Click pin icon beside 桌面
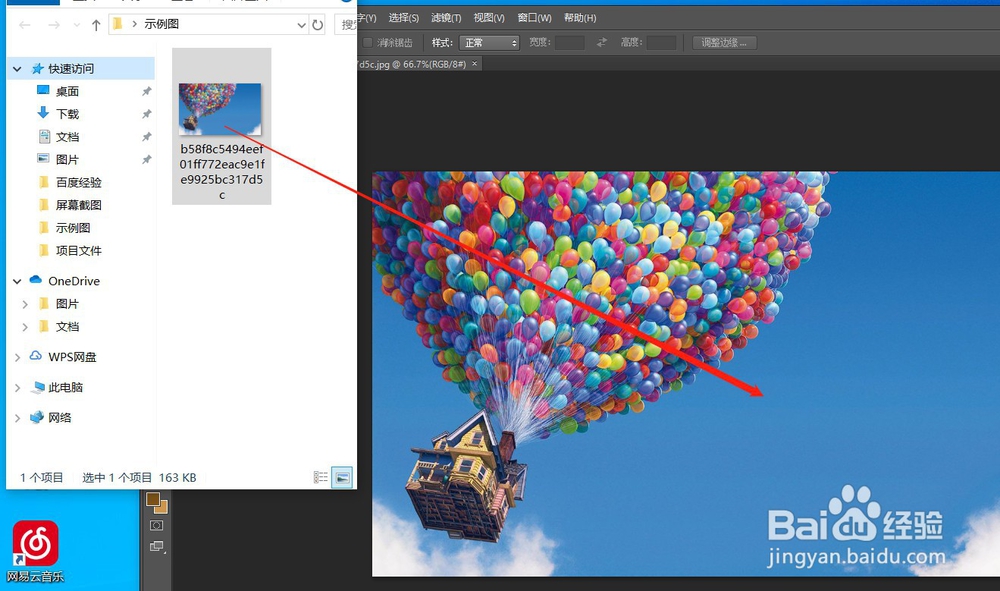This screenshot has height=591, width=1000. point(146,91)
